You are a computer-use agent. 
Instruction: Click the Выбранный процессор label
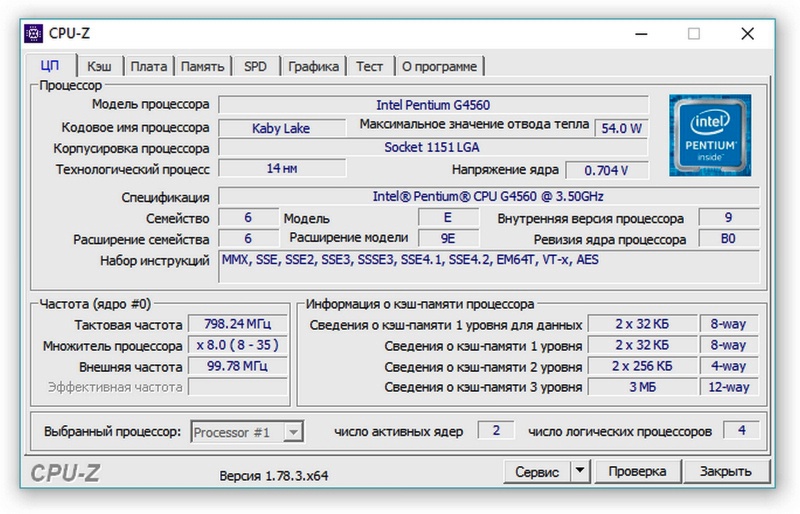(x=112, y=432)
